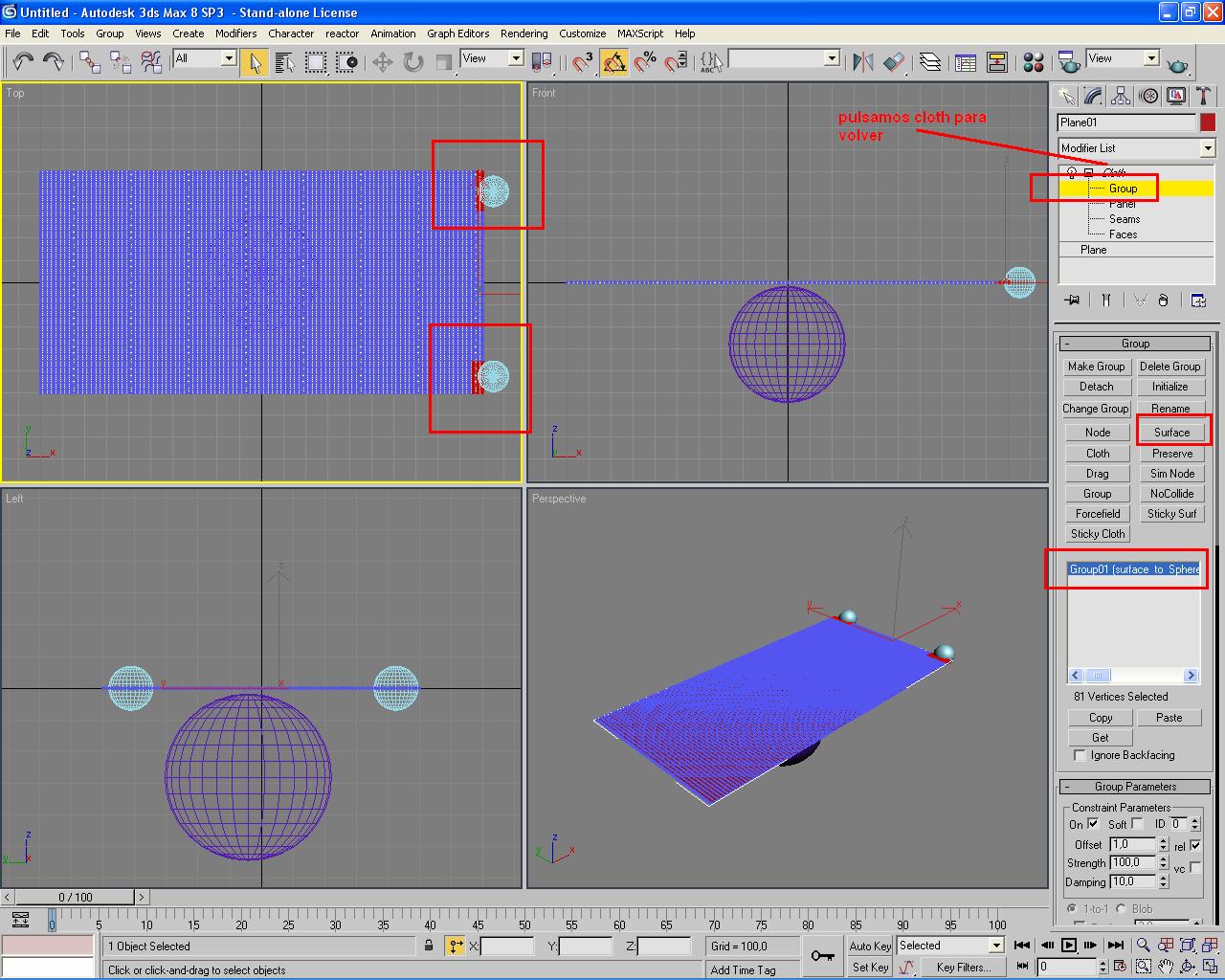Switch to the Create command panel

(1065, 96)
